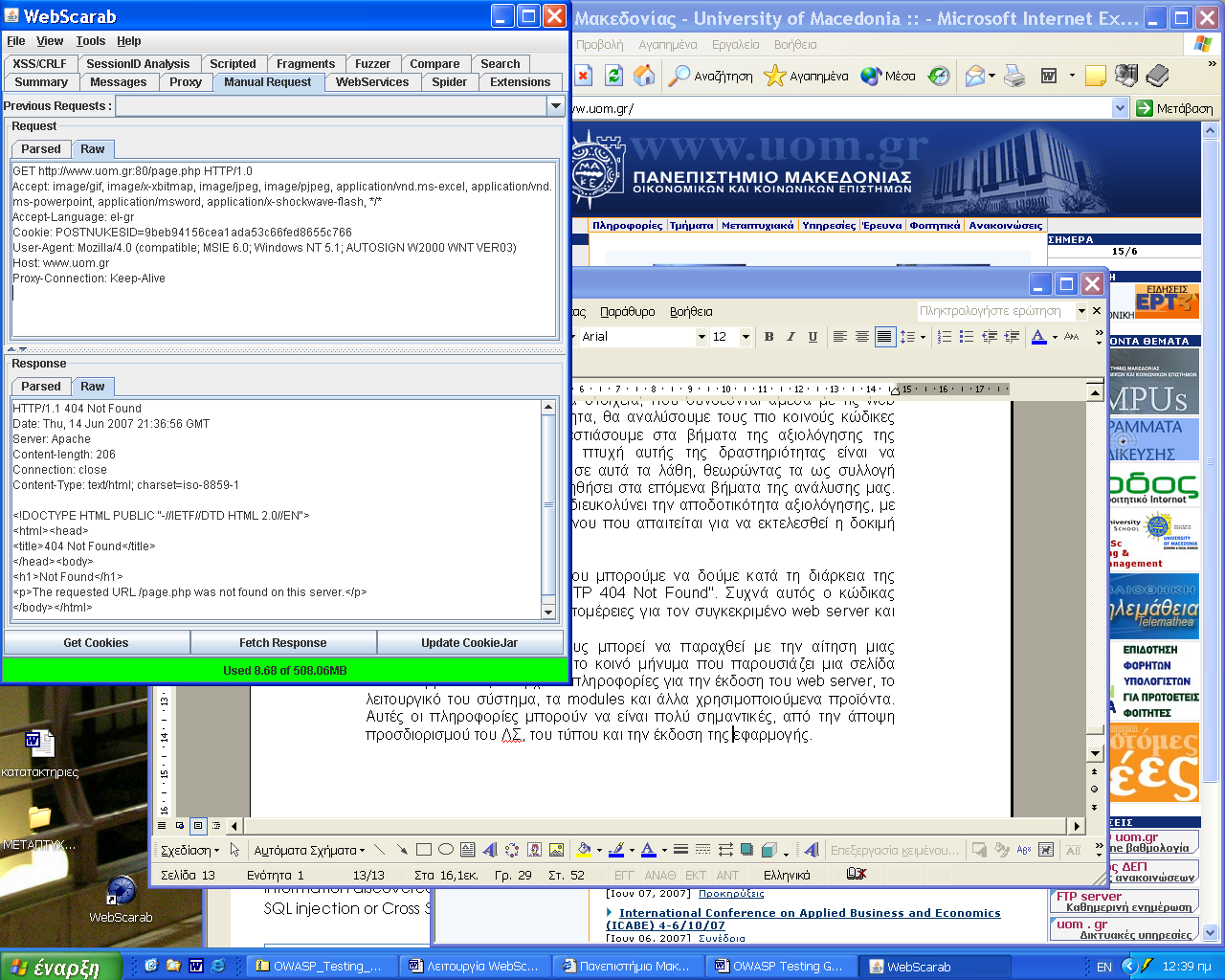Click Μετάβαση go button in IE

pyautogui.click(x=1174, y=108)
